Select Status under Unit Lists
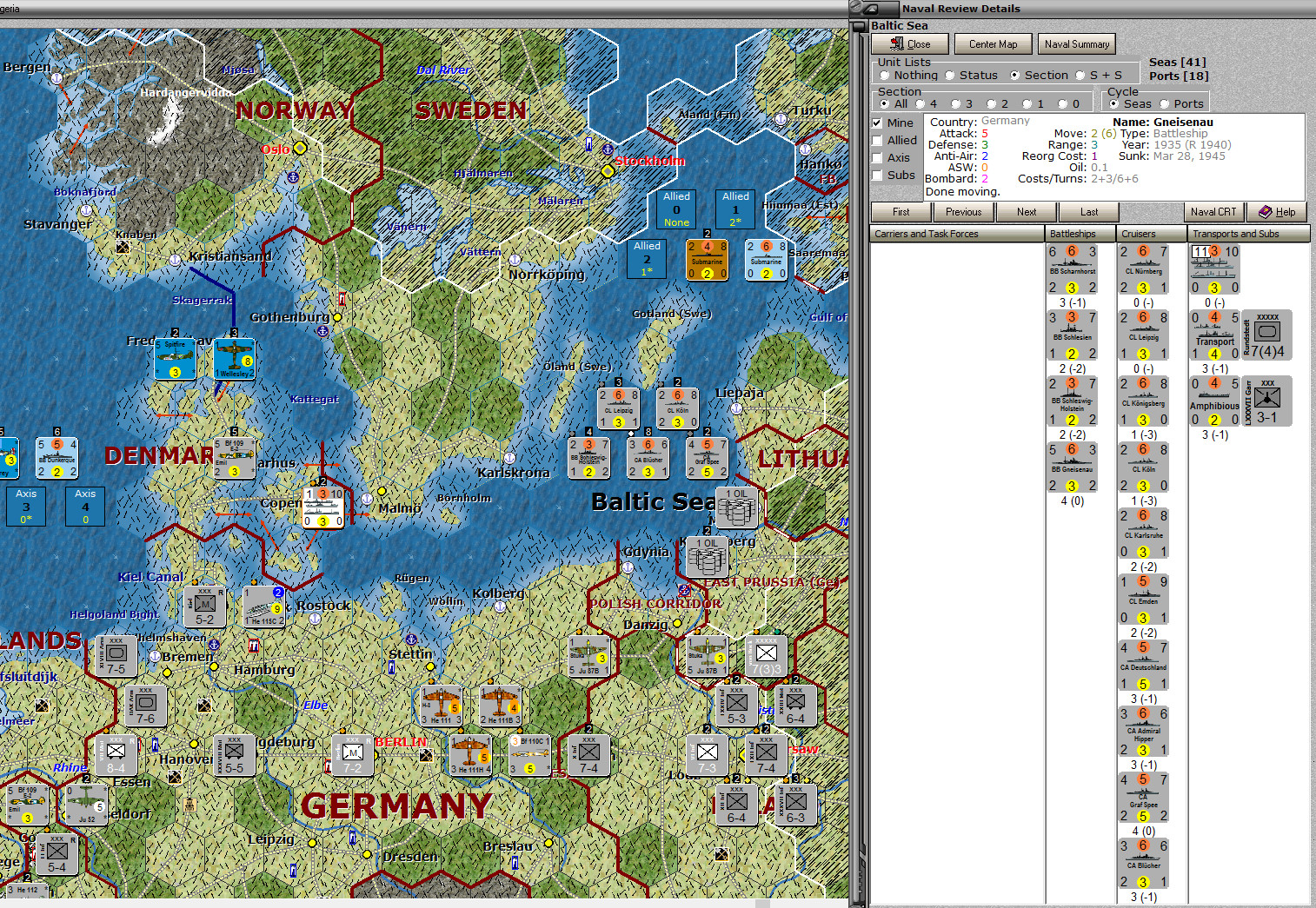 point(950,75)
